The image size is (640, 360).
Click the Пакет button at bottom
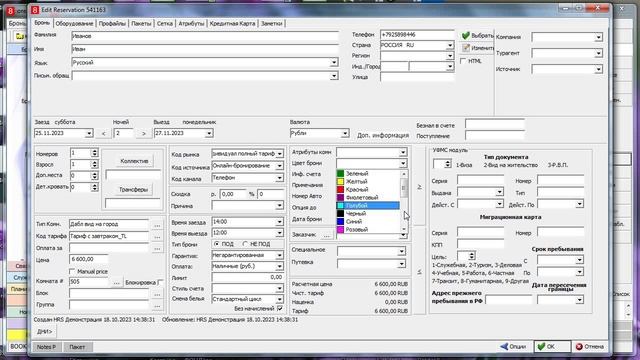click(77, 347)
